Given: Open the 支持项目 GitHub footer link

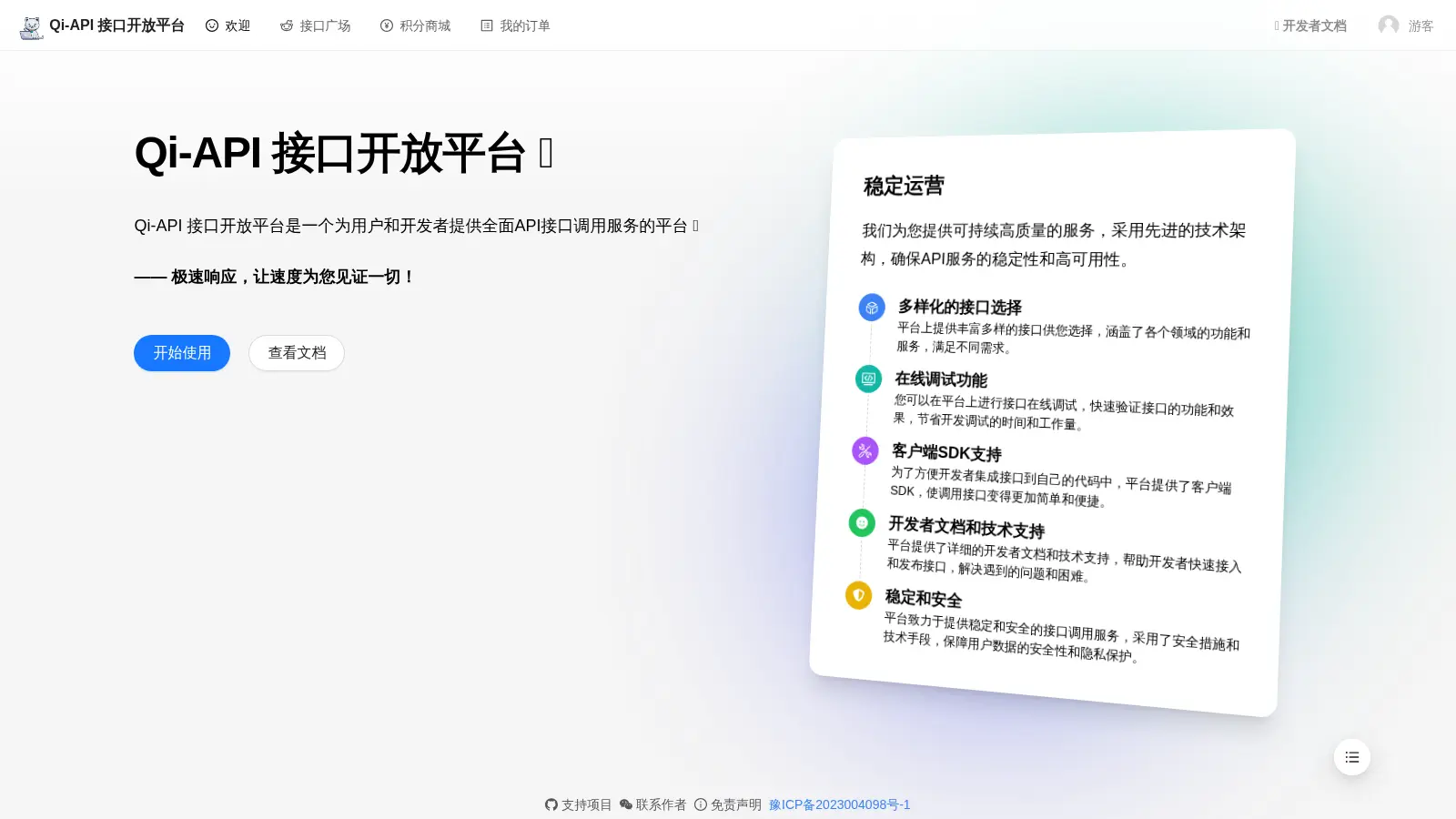Looking at the screenshot, I should point(579,804).
